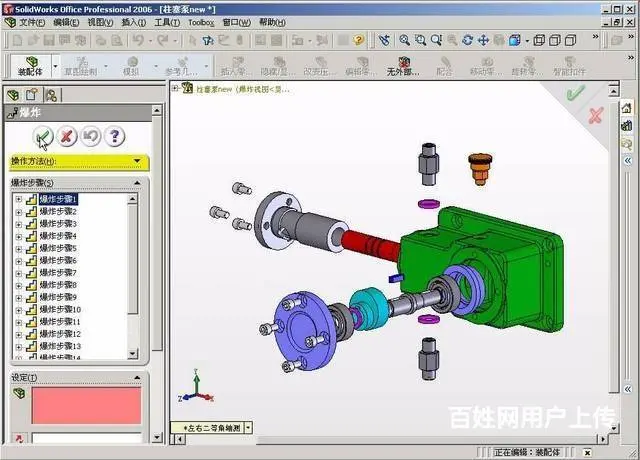640x460 pixels.
Task: Open the home icon on the right task pane
Action: (627, 108)
